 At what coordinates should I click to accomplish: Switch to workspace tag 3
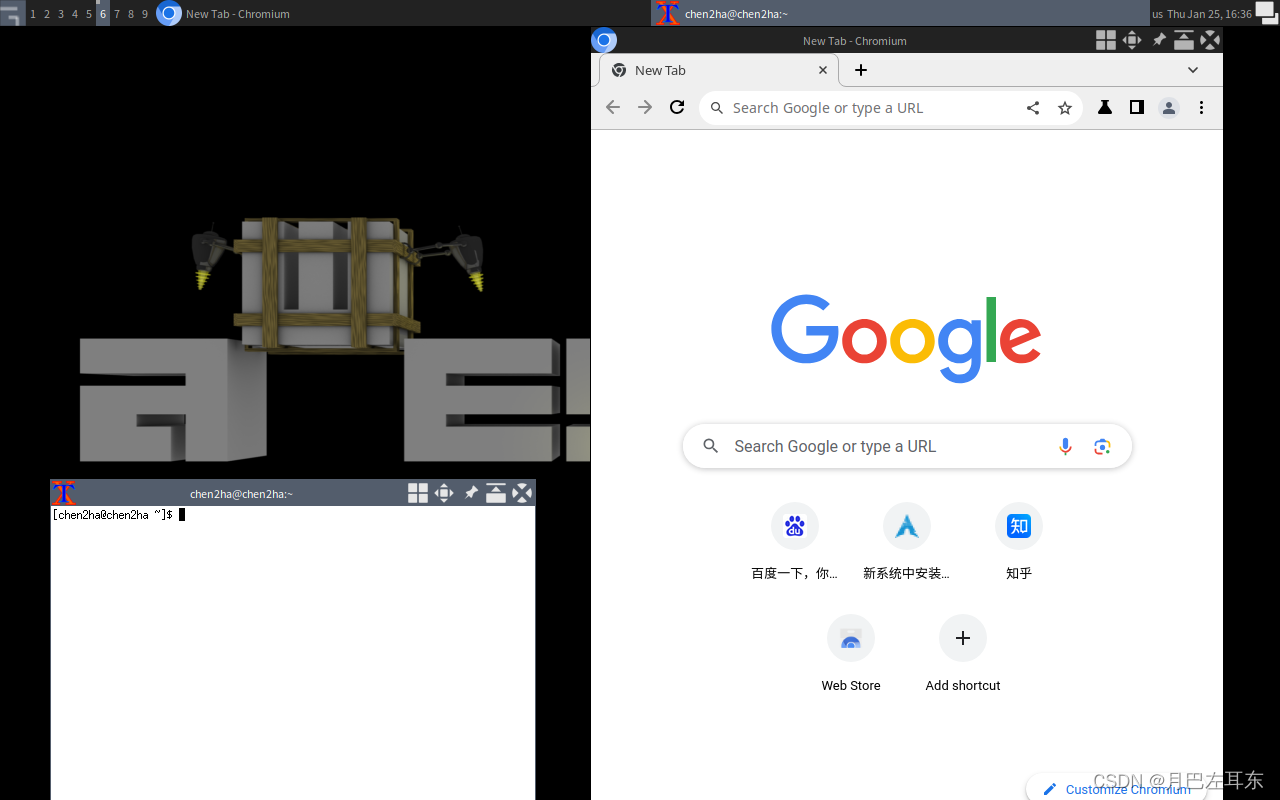[x=61, y=14]
